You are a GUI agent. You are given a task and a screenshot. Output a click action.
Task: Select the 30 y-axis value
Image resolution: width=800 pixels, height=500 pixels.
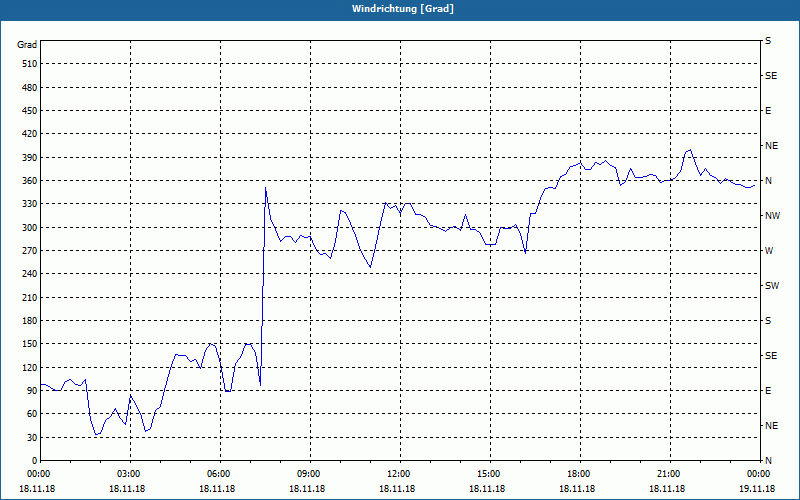coord(32,438)
